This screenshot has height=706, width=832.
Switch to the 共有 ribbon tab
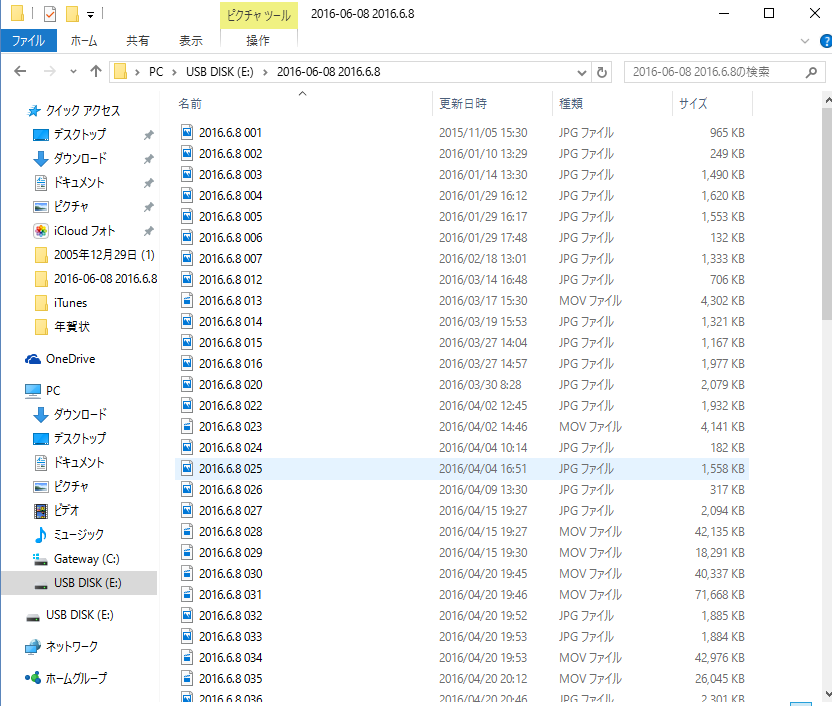point(137,41)
